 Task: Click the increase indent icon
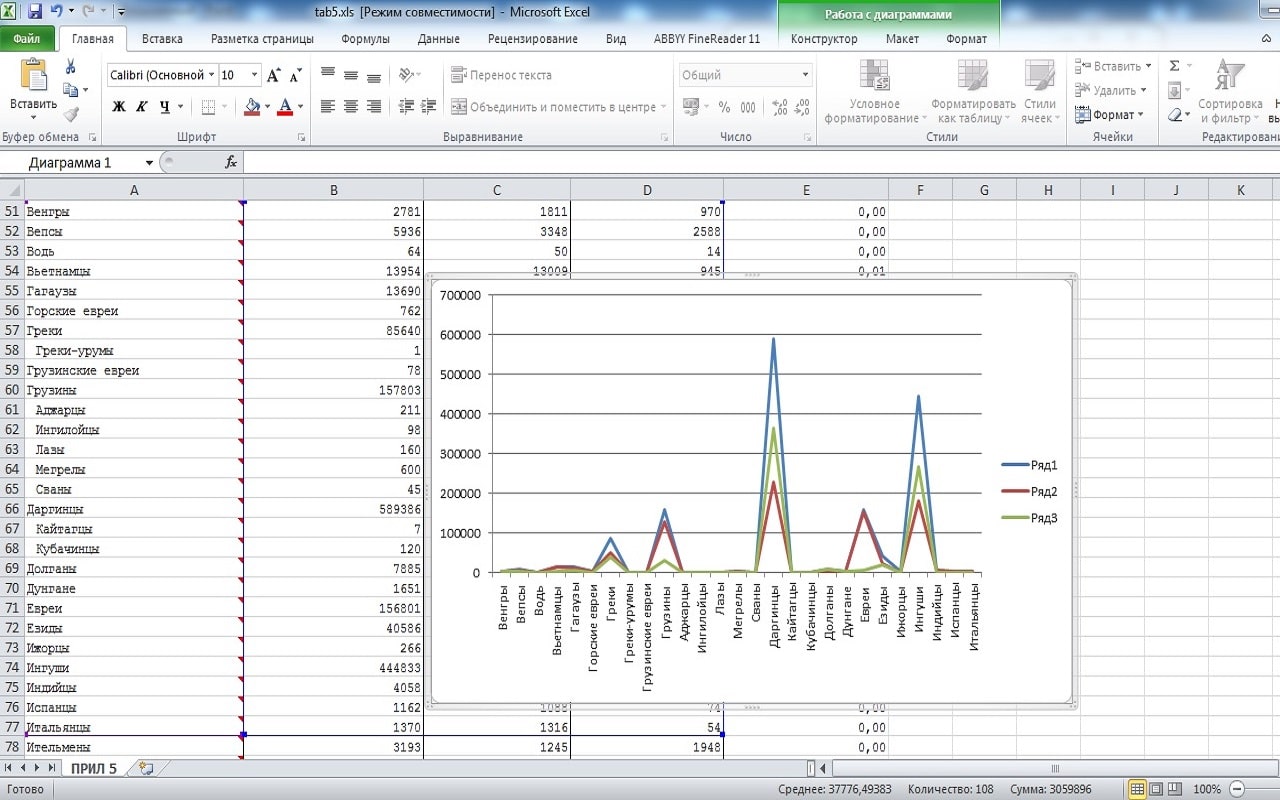[428, 107]
